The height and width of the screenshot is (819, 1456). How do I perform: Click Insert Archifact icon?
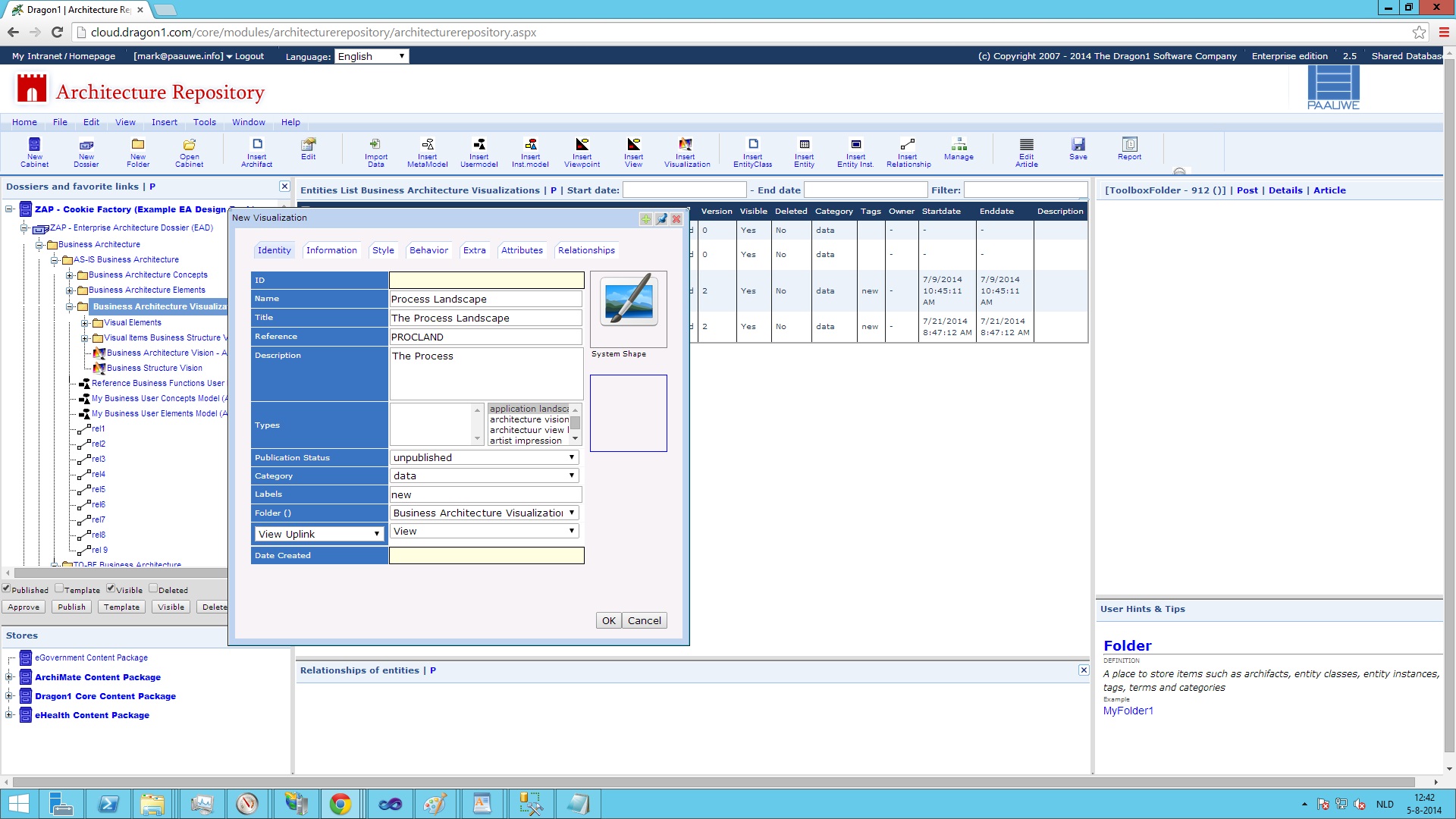tap(257, 152)
